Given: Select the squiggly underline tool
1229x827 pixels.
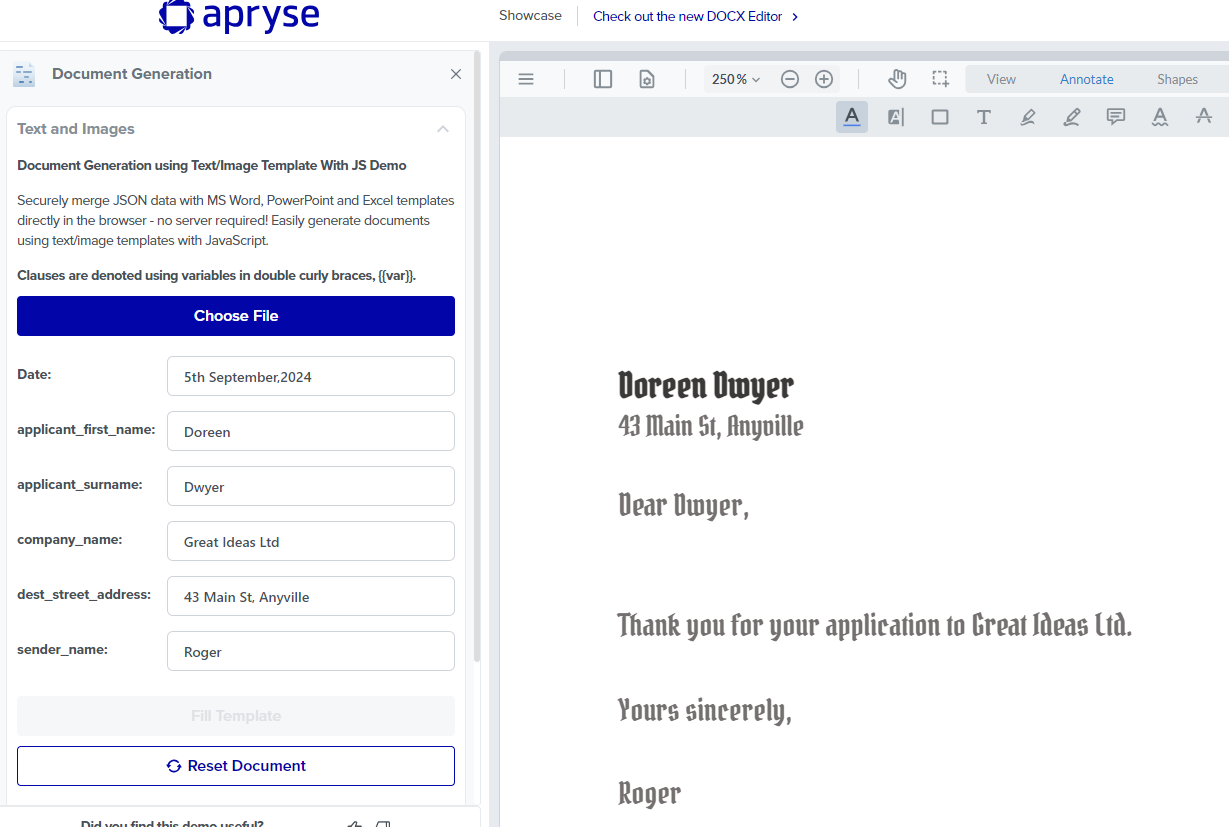Looking at the screenshot, I should [x=1159, y=116].
